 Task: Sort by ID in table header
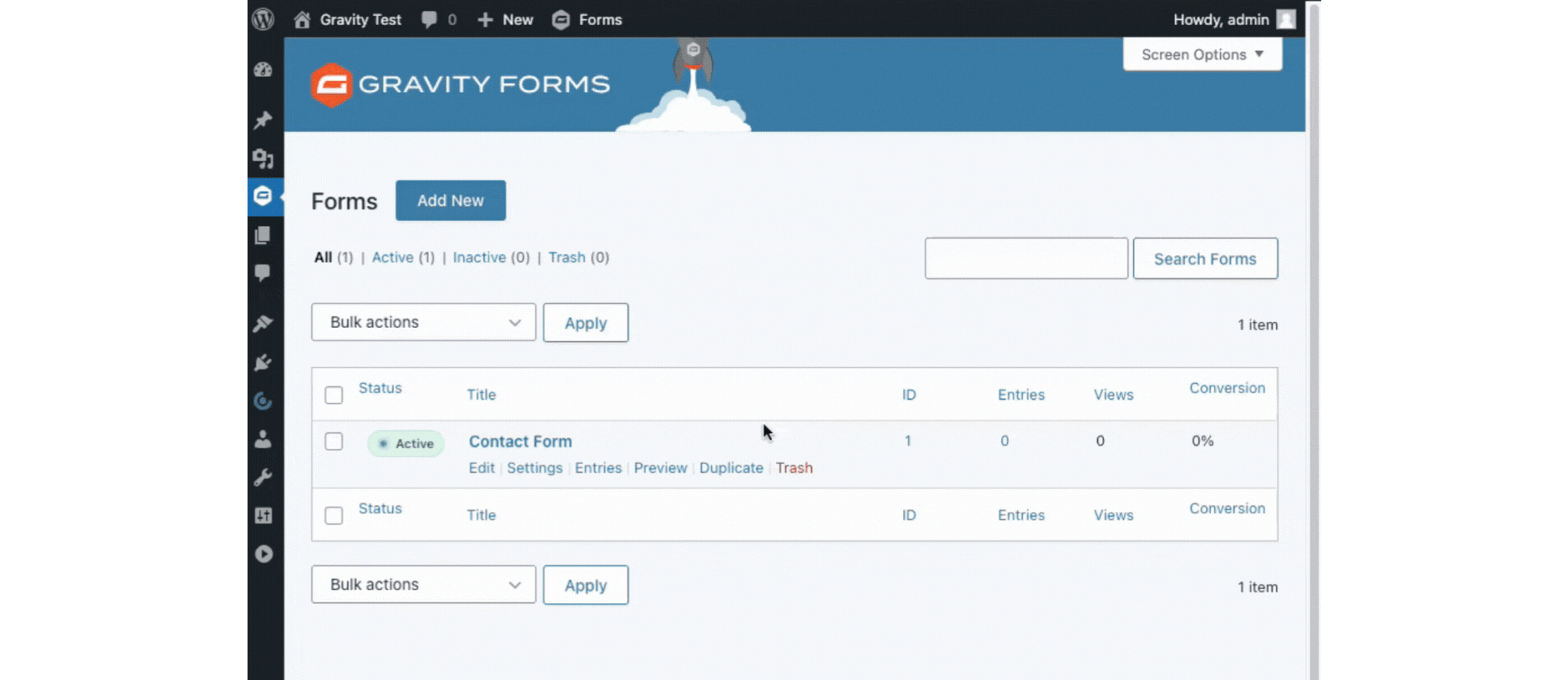point(909,395)
